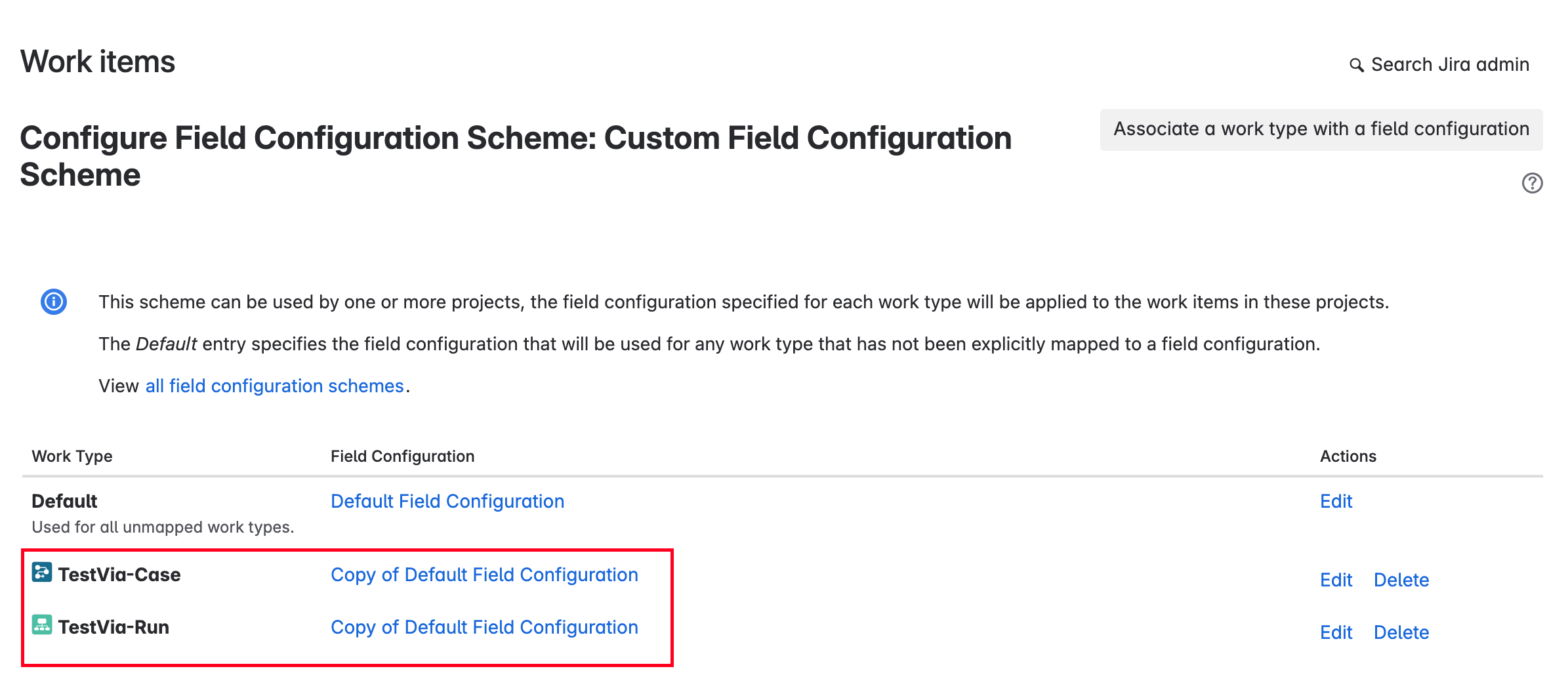
Task: Click the TestVia-Case work type icon
Action: (x=42, y=573)
